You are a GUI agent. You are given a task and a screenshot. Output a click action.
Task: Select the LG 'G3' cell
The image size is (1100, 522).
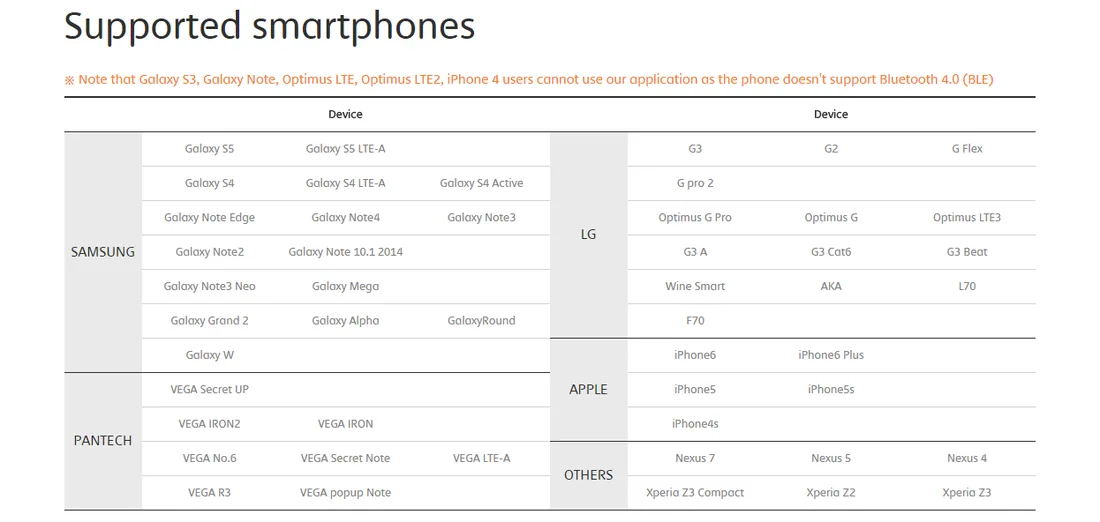[x=695, y=149]
